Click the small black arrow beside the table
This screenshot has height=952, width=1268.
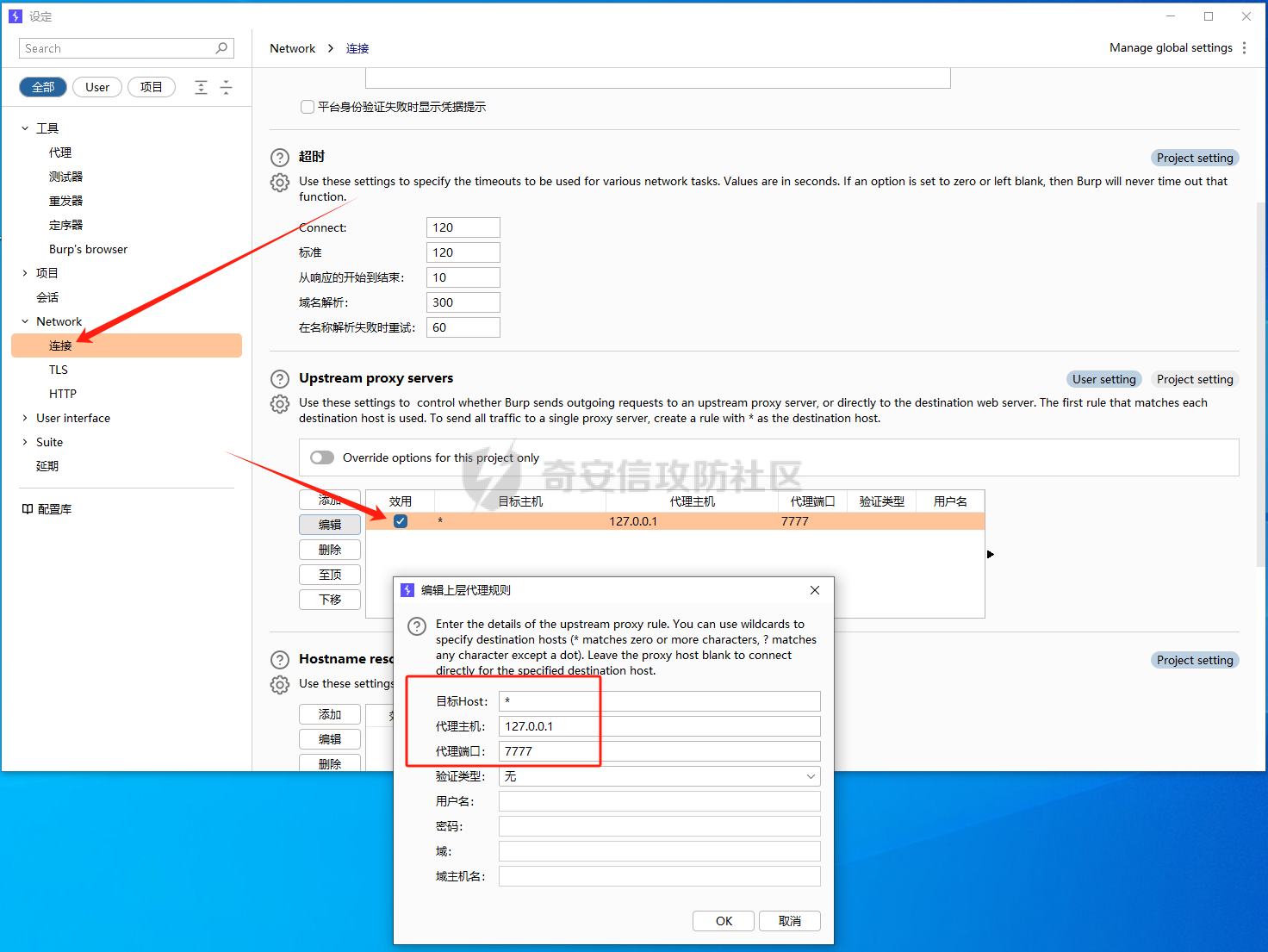[x=991, y=554]
